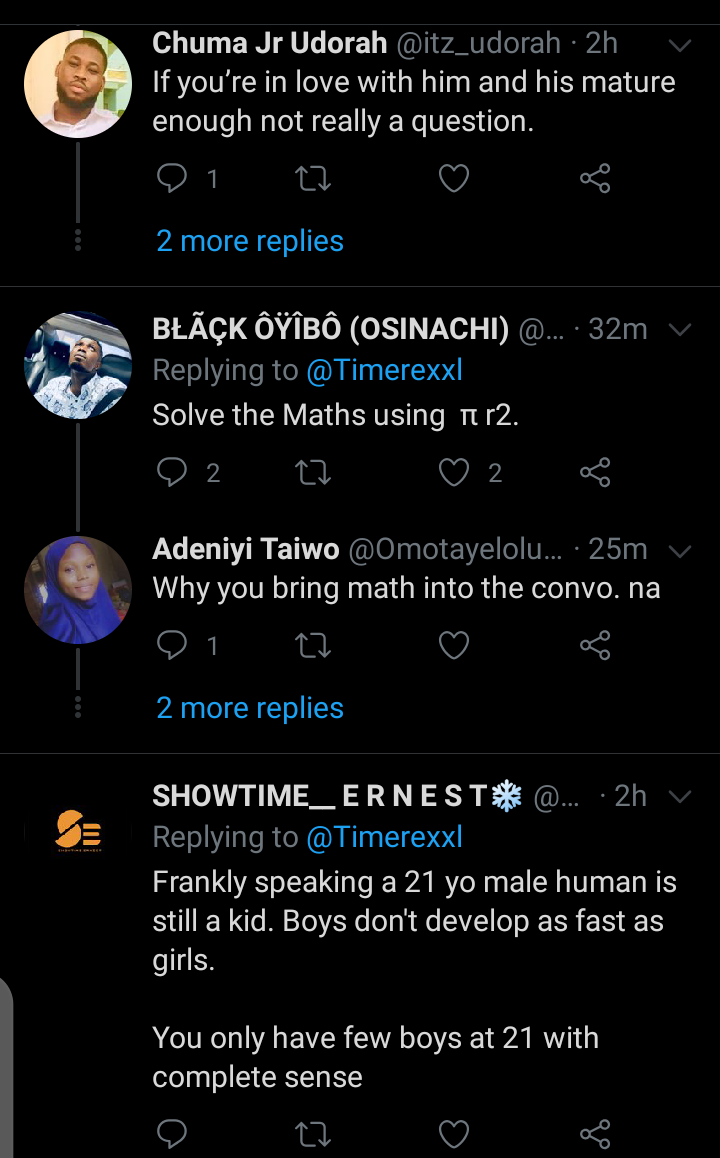
Task: Open options chevron on BLACK OYIBO's tweet
Action: click(679, 329)
